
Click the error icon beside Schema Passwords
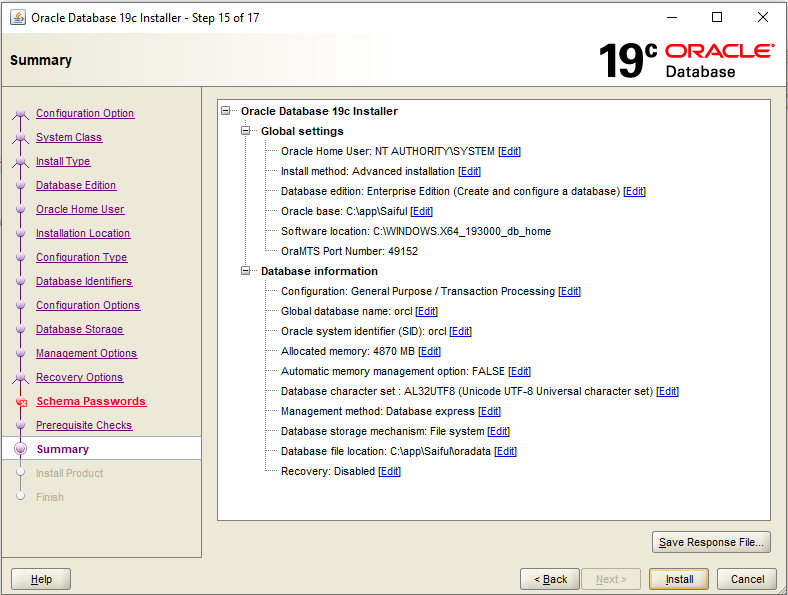pyautogui.click(x=21, y=402)
